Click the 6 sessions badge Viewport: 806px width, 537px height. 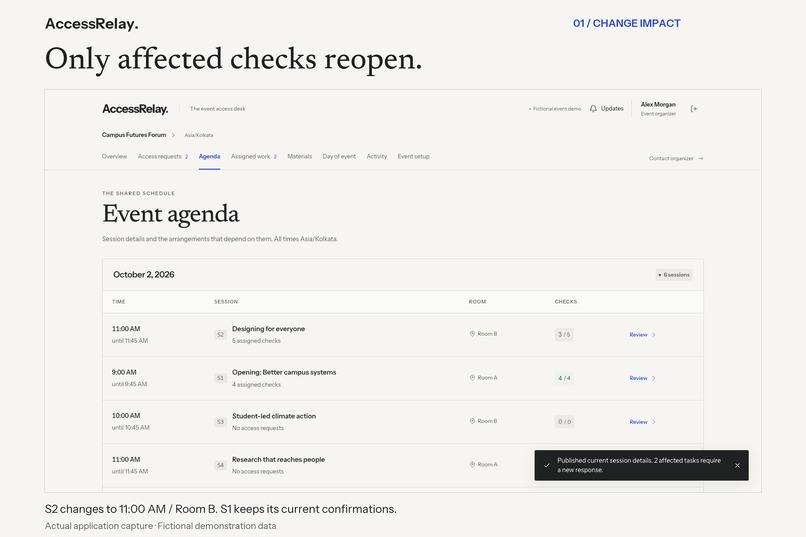(x=674, y=275)
